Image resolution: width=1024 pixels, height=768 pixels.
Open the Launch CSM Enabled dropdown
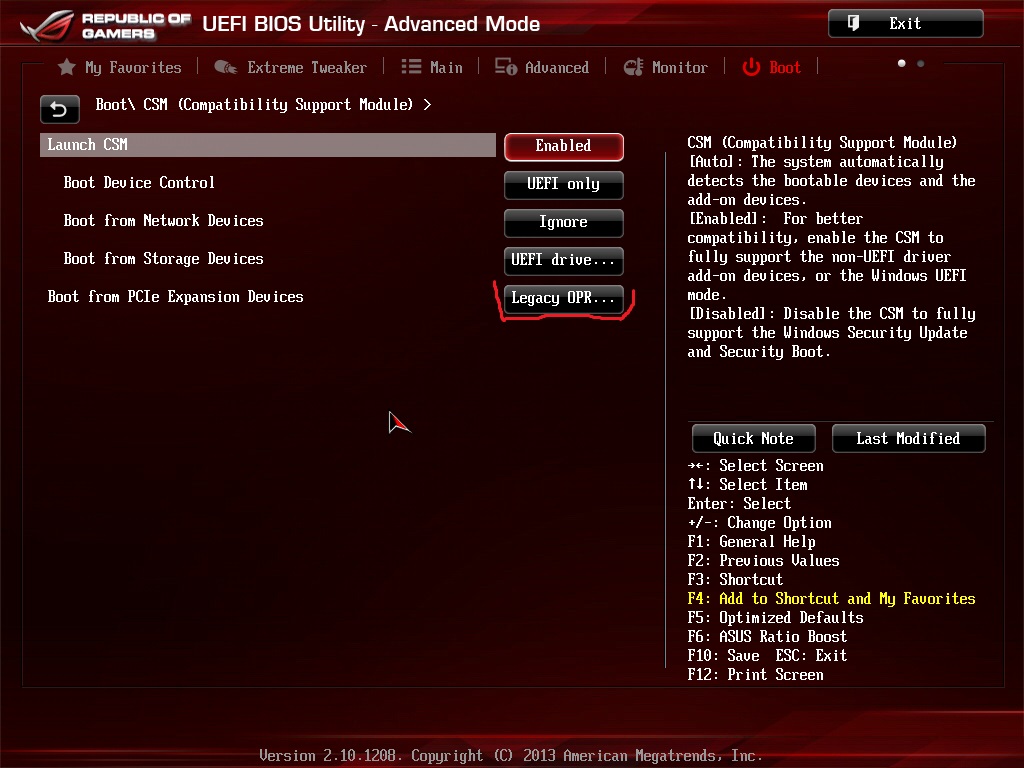(564, 146)
